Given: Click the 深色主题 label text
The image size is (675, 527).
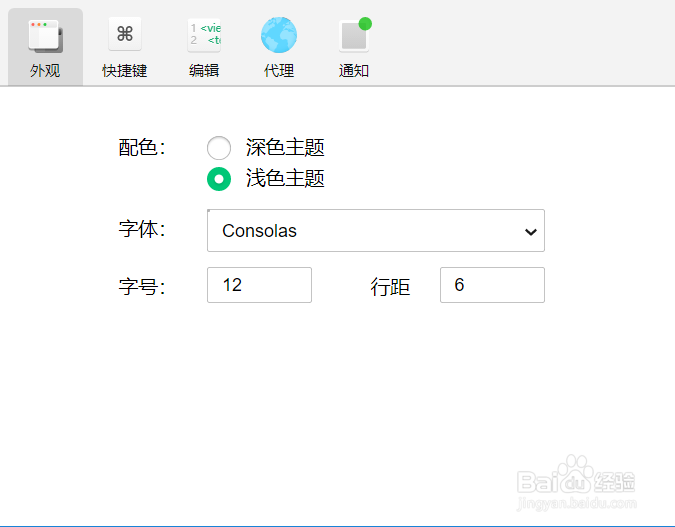Looking at the screenshot, I should tap(285, 147).
